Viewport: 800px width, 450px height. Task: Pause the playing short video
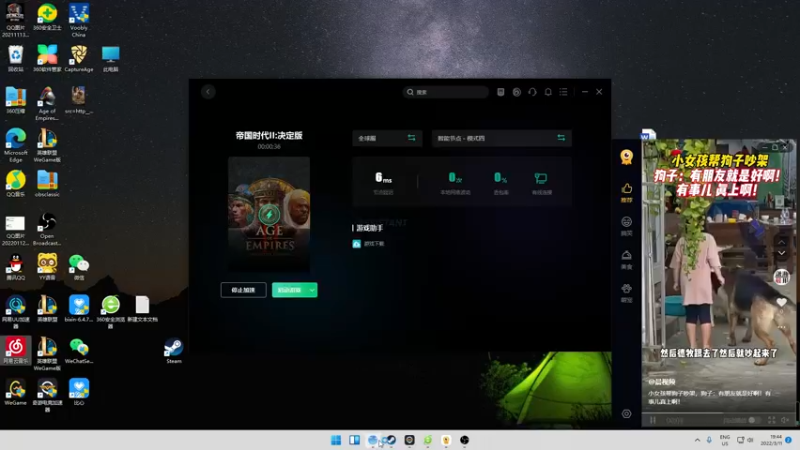[653, 420]
